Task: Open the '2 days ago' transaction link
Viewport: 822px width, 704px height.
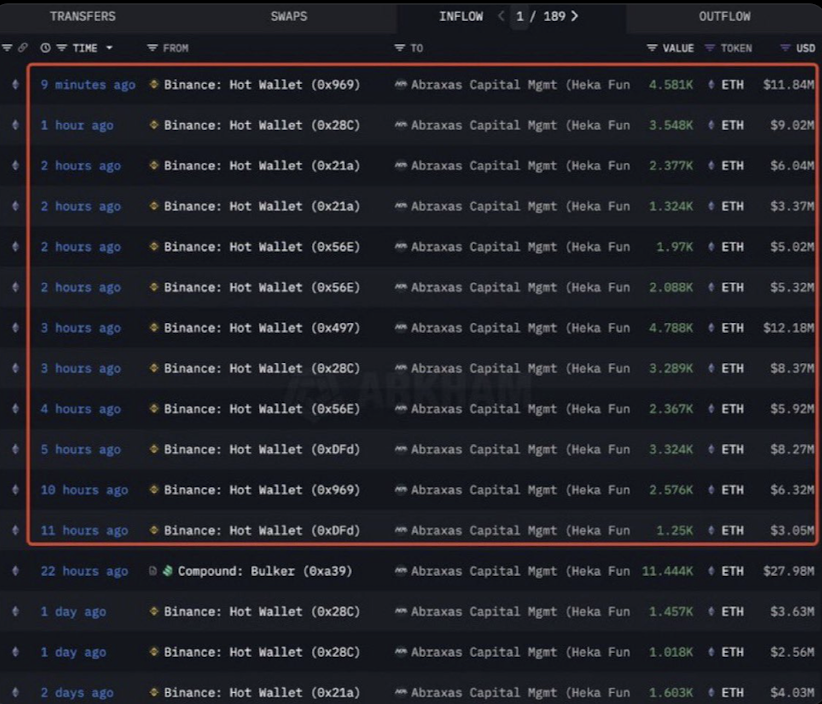Action: click(77, 693)
